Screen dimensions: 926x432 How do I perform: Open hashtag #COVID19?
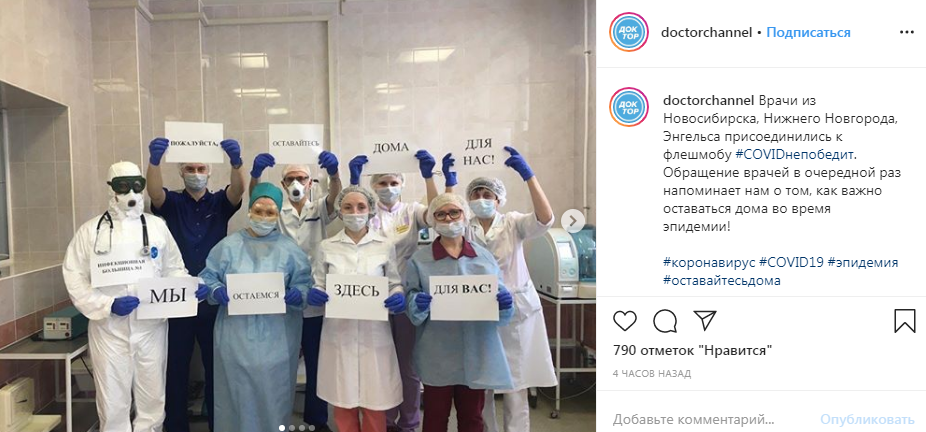792,263
